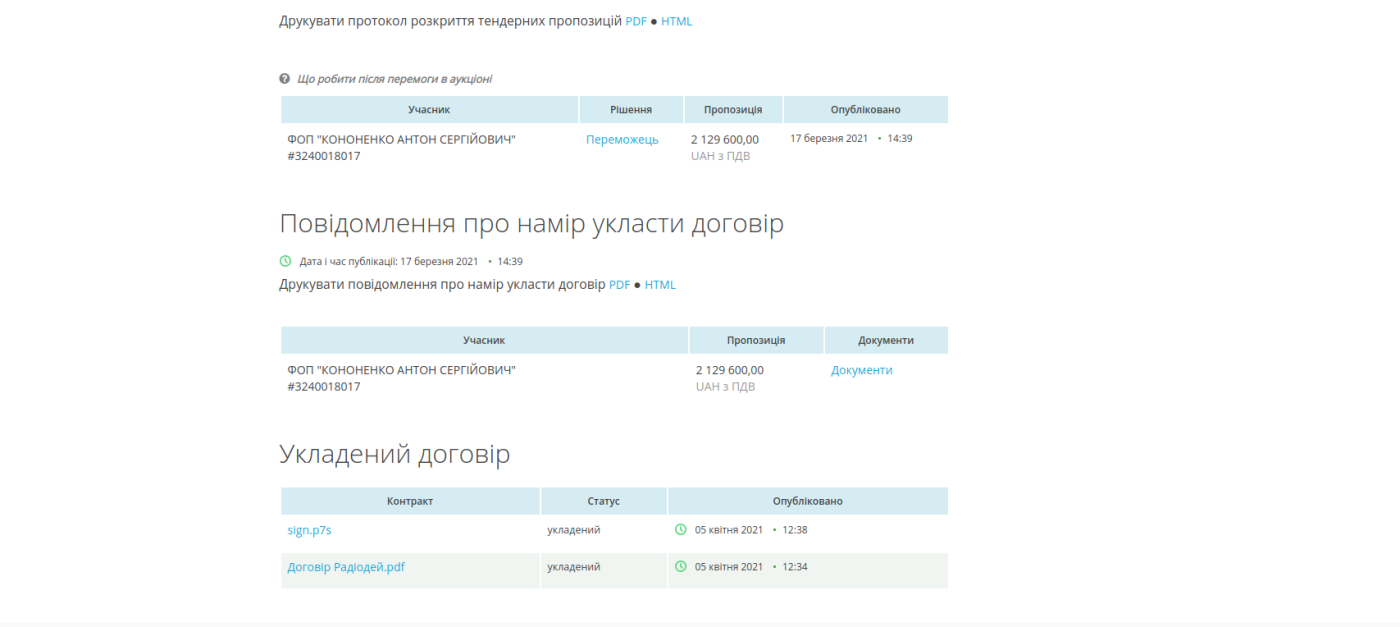Select the date '17 березня 2021' in the winner row
Viewport: 1400px width, 627px height.
tap(829, 139)
